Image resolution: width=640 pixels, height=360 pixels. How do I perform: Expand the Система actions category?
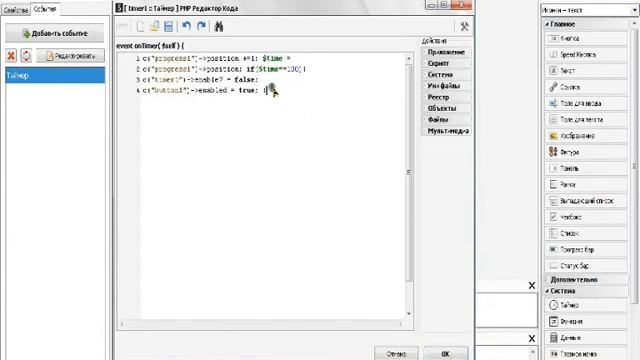[446, 75]
